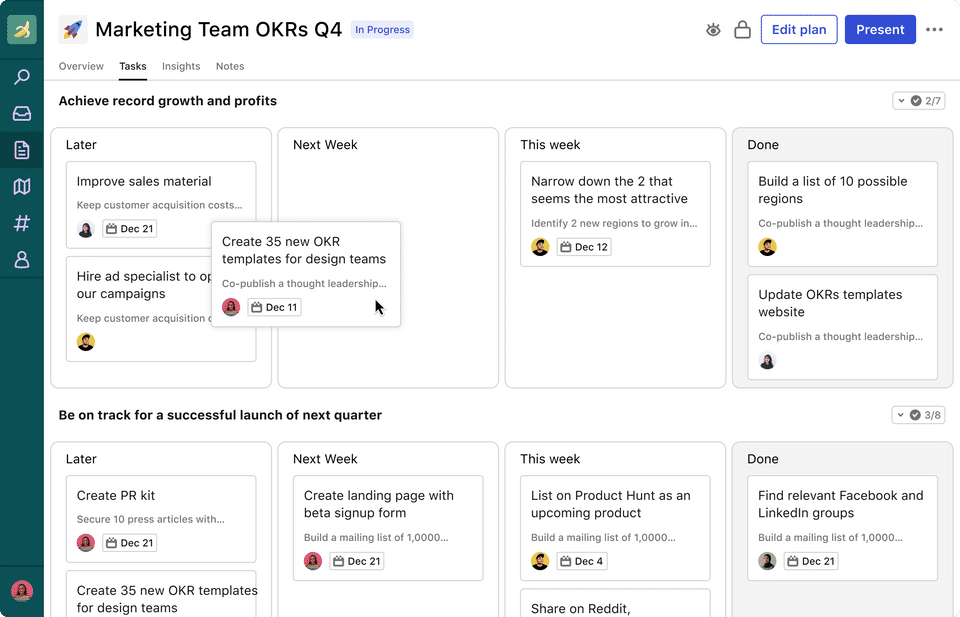Select the plans document icon in sidebar

point(22,151)
